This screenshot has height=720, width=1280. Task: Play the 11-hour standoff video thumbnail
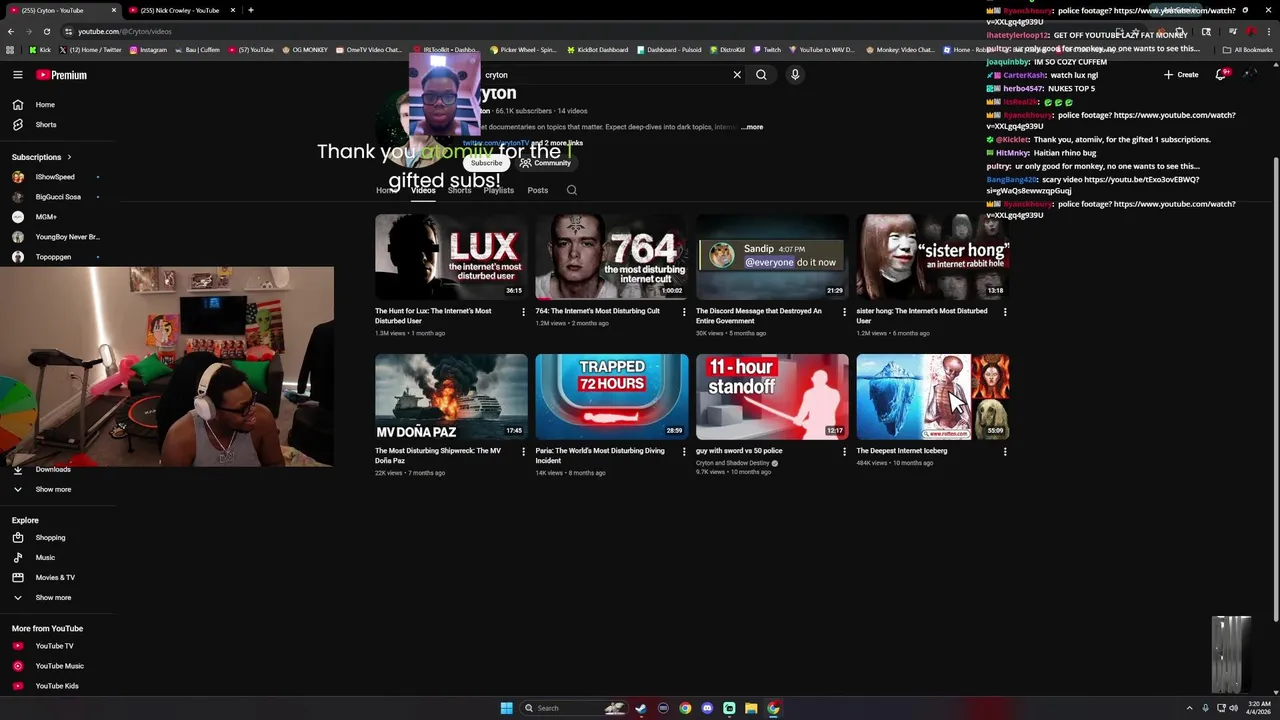click(772, 397)
